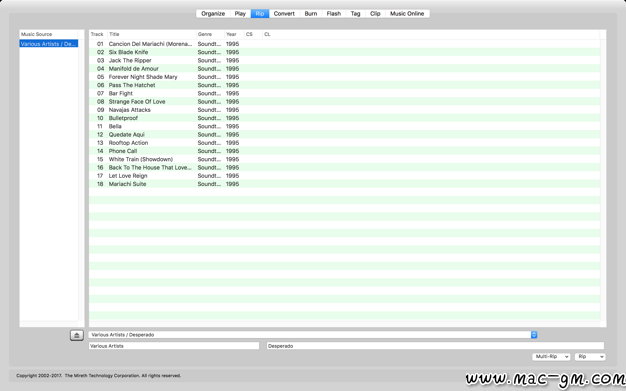Image resolution: width=626 pixels, height=391 pixels.
Task: Sort by Title column header
Action: [x=152, y=34]
